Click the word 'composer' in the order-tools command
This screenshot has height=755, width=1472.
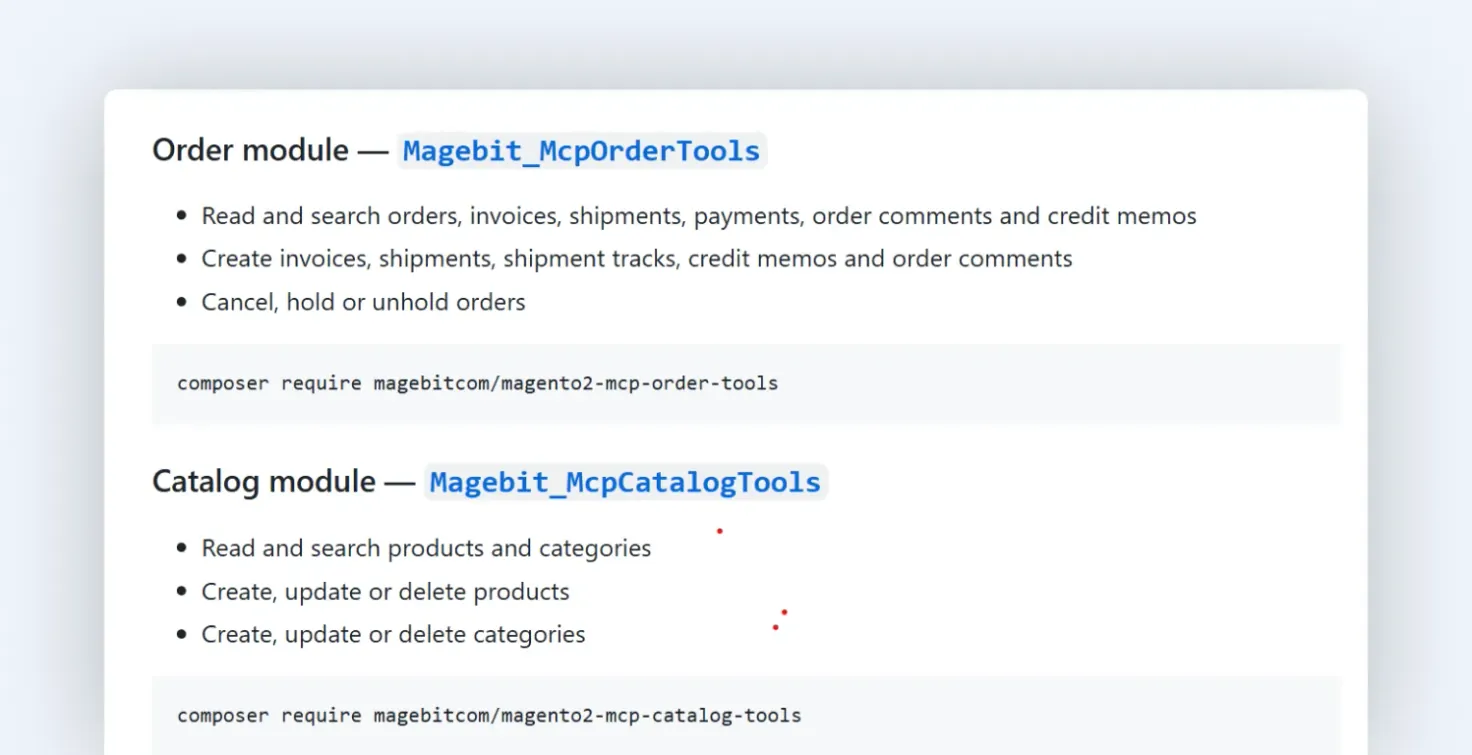click(223, 384)
